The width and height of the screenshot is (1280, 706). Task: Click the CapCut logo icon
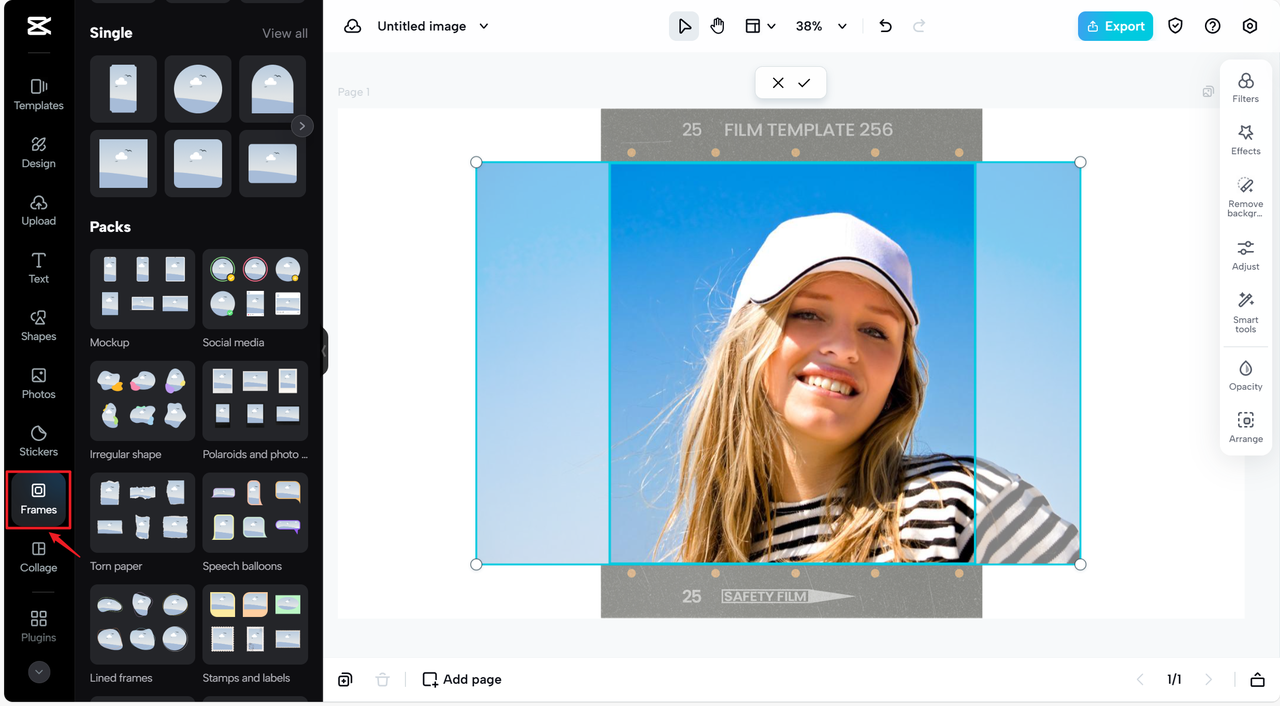pyautogui.click(x=39, y=27)
